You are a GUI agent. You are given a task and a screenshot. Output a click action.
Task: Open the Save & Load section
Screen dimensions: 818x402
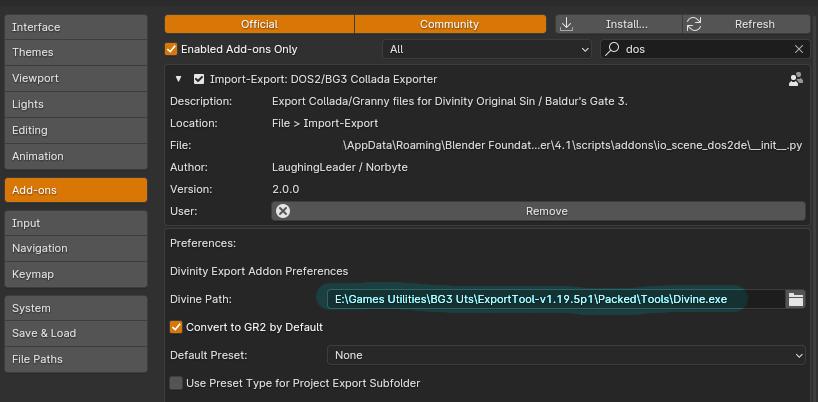click(x=76, y=333)
